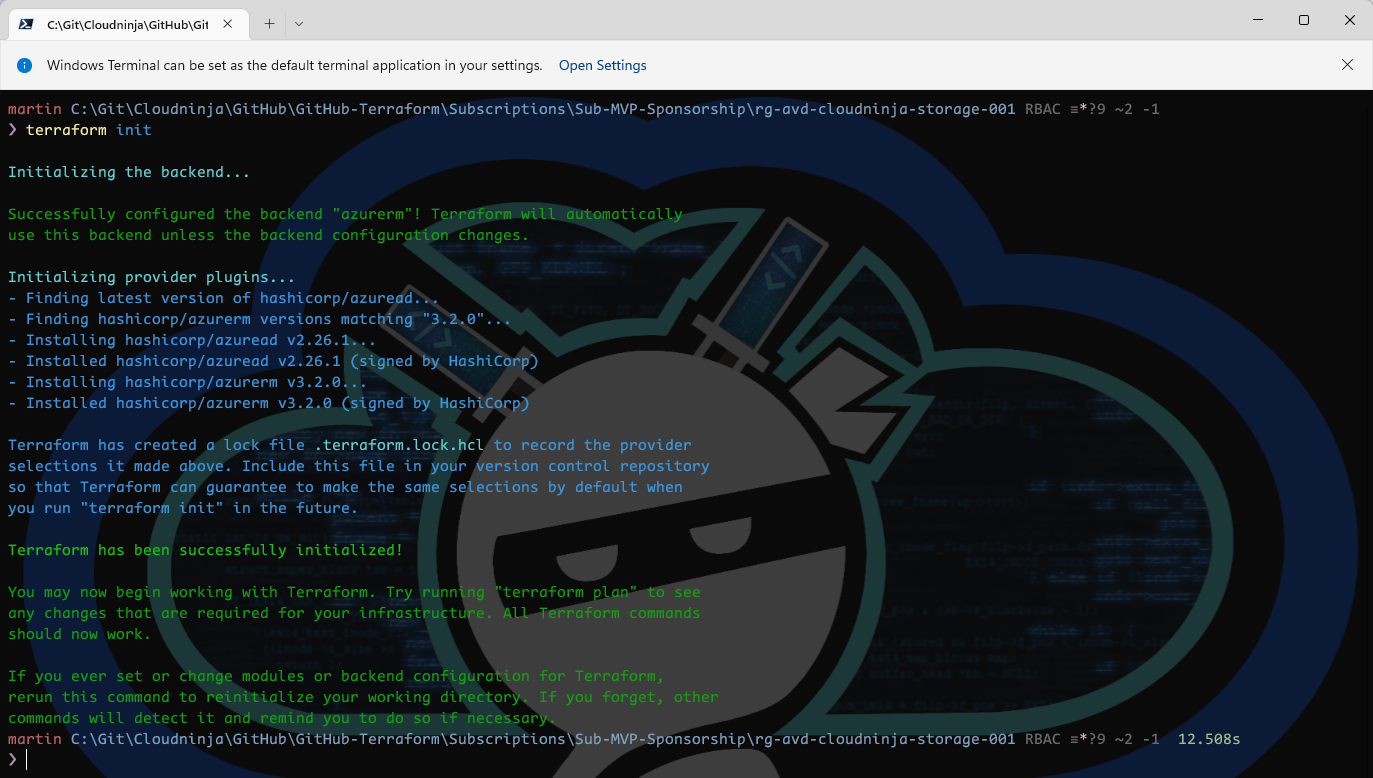This screenshot has height=778, width=1373.
Task: Maximize the Windows Terminal window
Action: point(1304,20)
